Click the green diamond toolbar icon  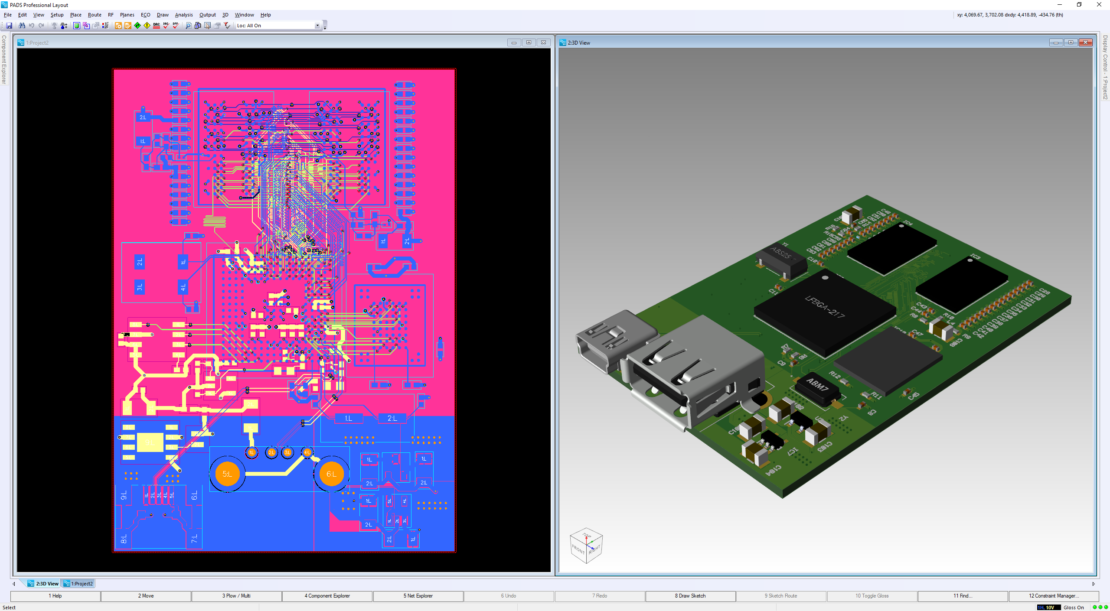tap(137, 25)
